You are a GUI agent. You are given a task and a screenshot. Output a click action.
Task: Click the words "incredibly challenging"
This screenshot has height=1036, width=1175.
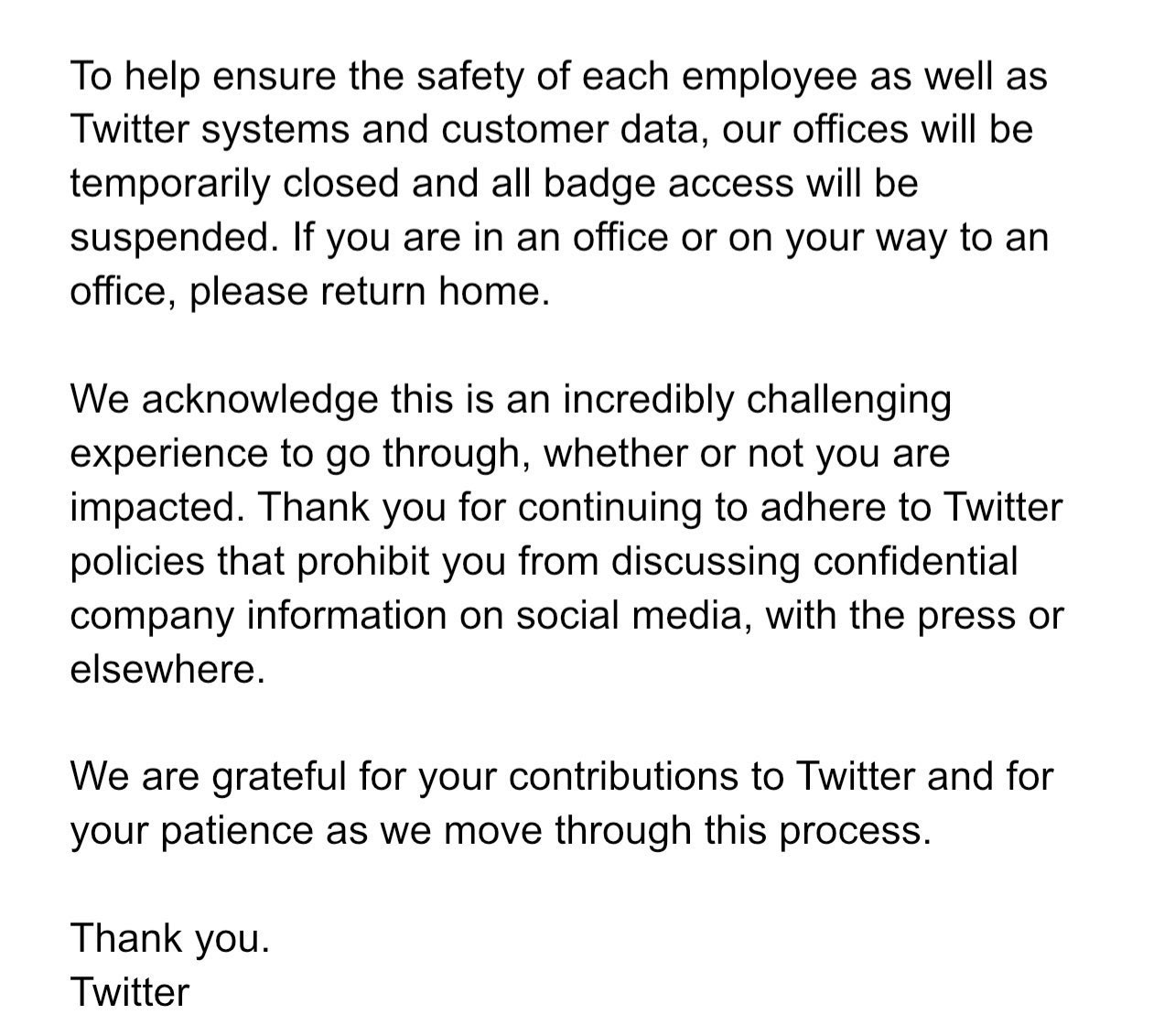[x=757, y=401]
